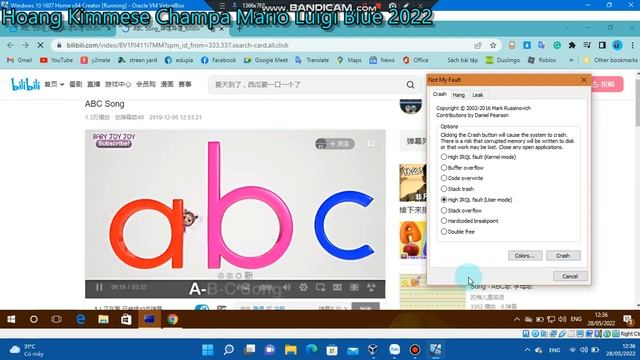Image resolution: width=640 pixels, height=360 pixels.
Task: Open Microsoft Store in the guest taskbar
Action: pos(126,319)
